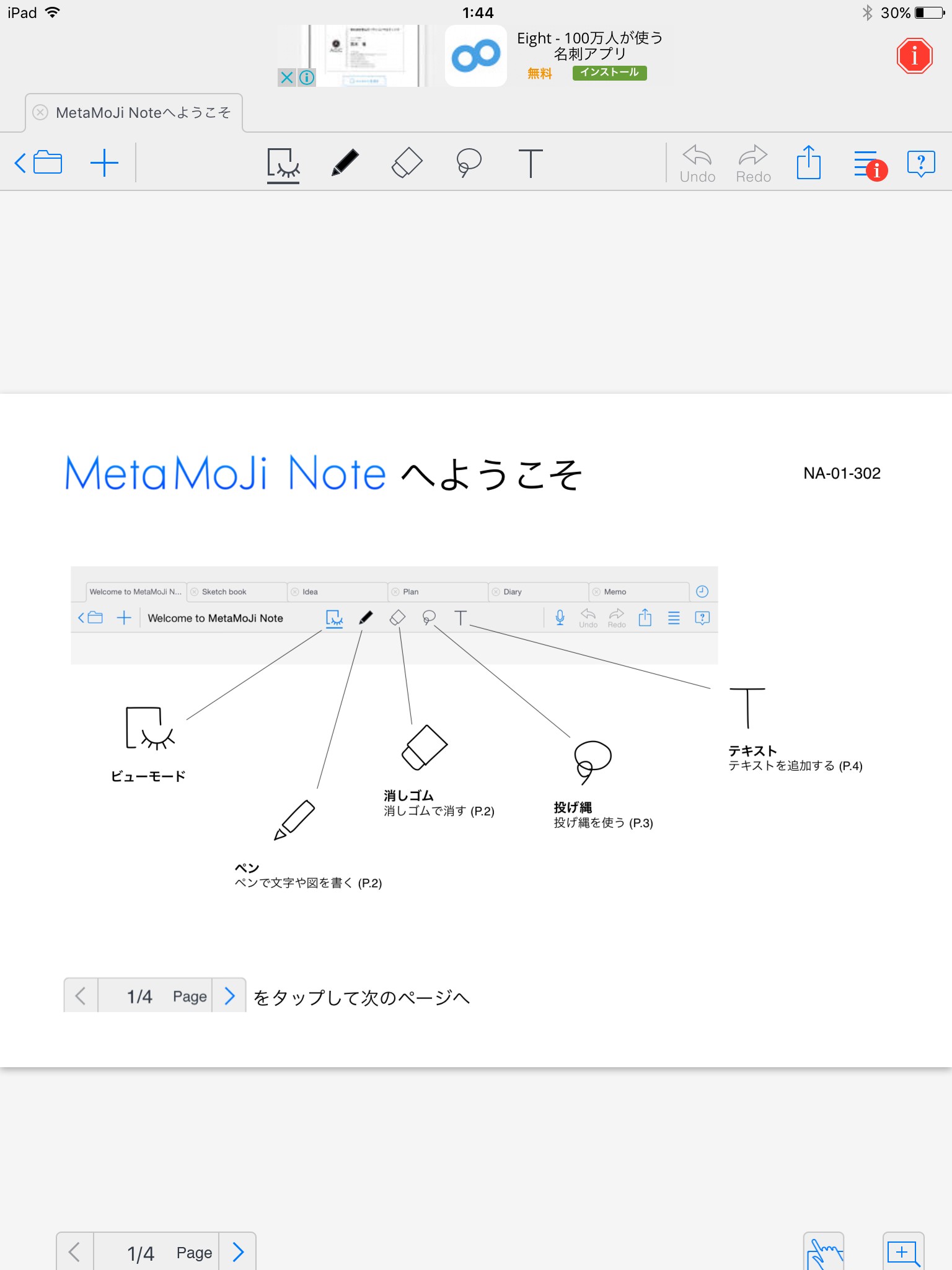The image size is (952, 1270).
Task: Tap the green インストール ad button
Action: click(x=609, y=73)
